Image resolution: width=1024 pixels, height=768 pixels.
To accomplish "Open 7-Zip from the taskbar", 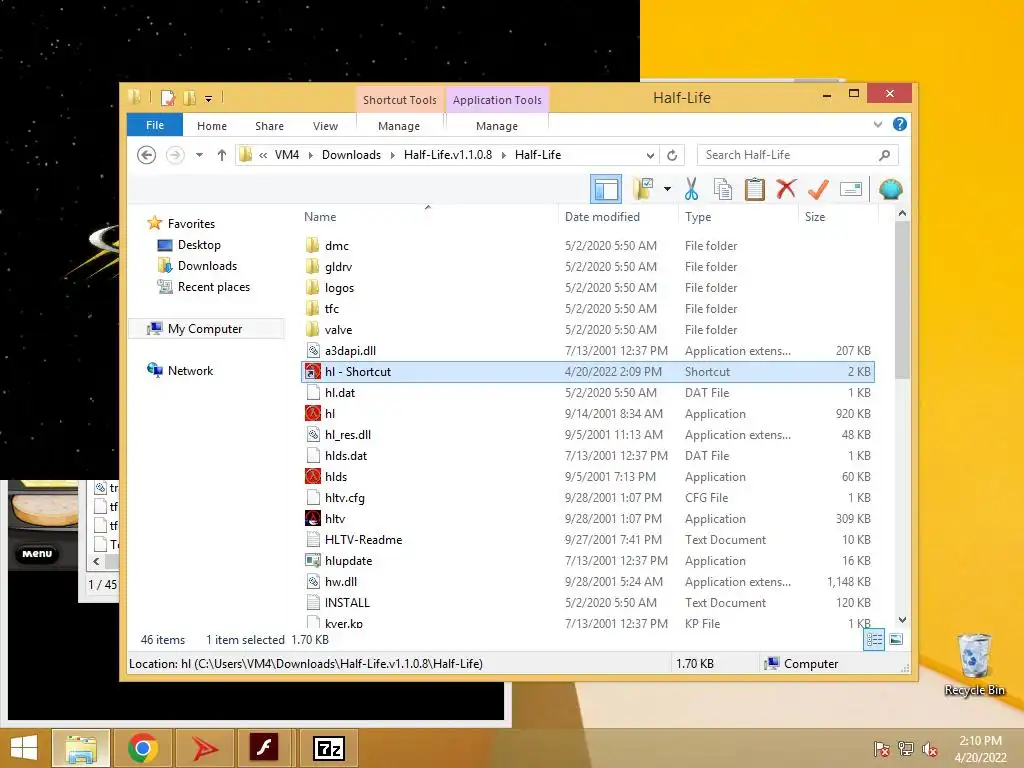I will click(328, 748).
